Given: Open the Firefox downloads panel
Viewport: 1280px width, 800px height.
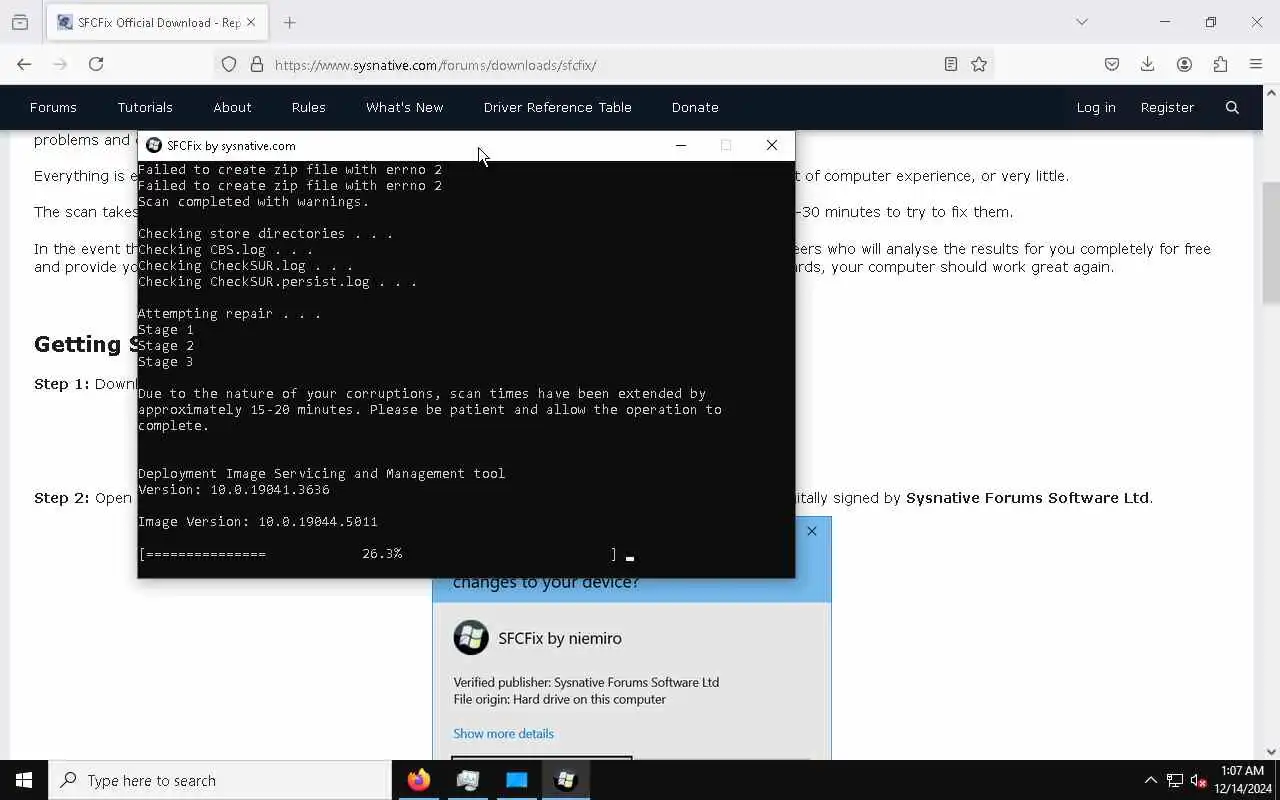Looking at the screenshot, I should (x=1148, y=64).
